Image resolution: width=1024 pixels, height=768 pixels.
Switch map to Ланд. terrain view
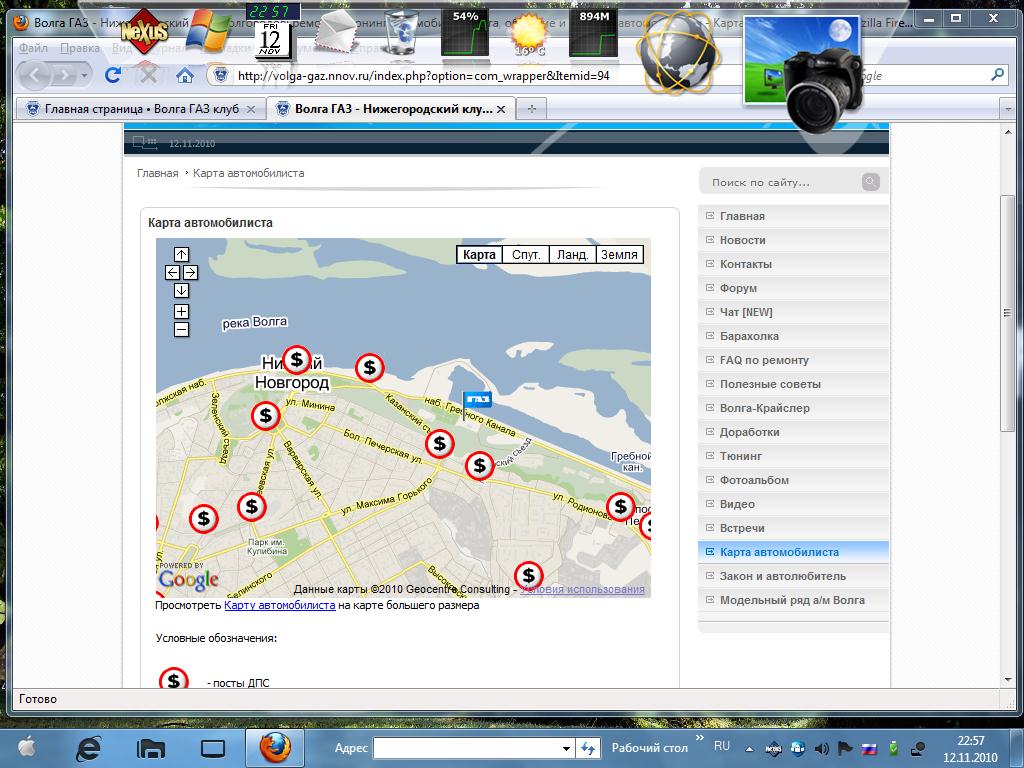(573, 255)
